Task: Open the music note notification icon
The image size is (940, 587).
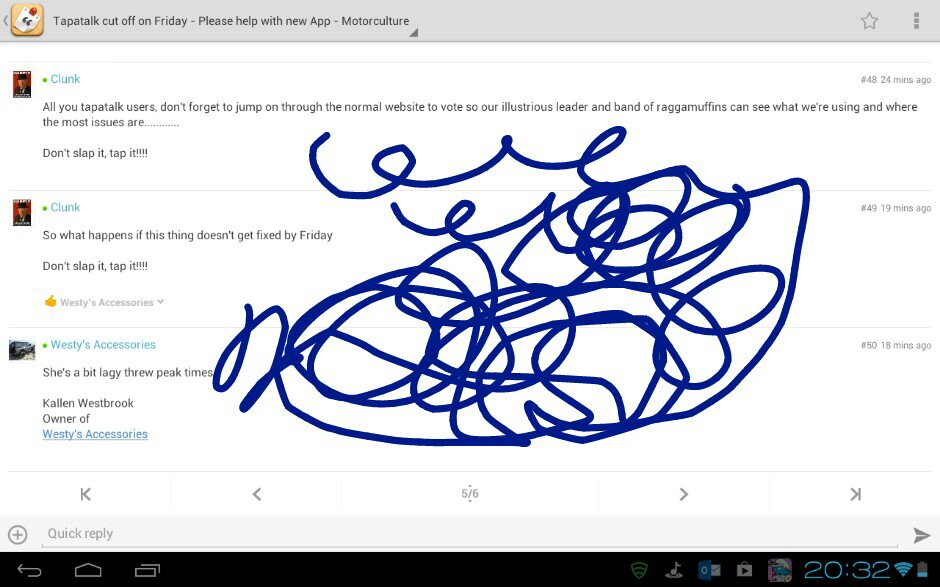Action: (x=675, y=570)
